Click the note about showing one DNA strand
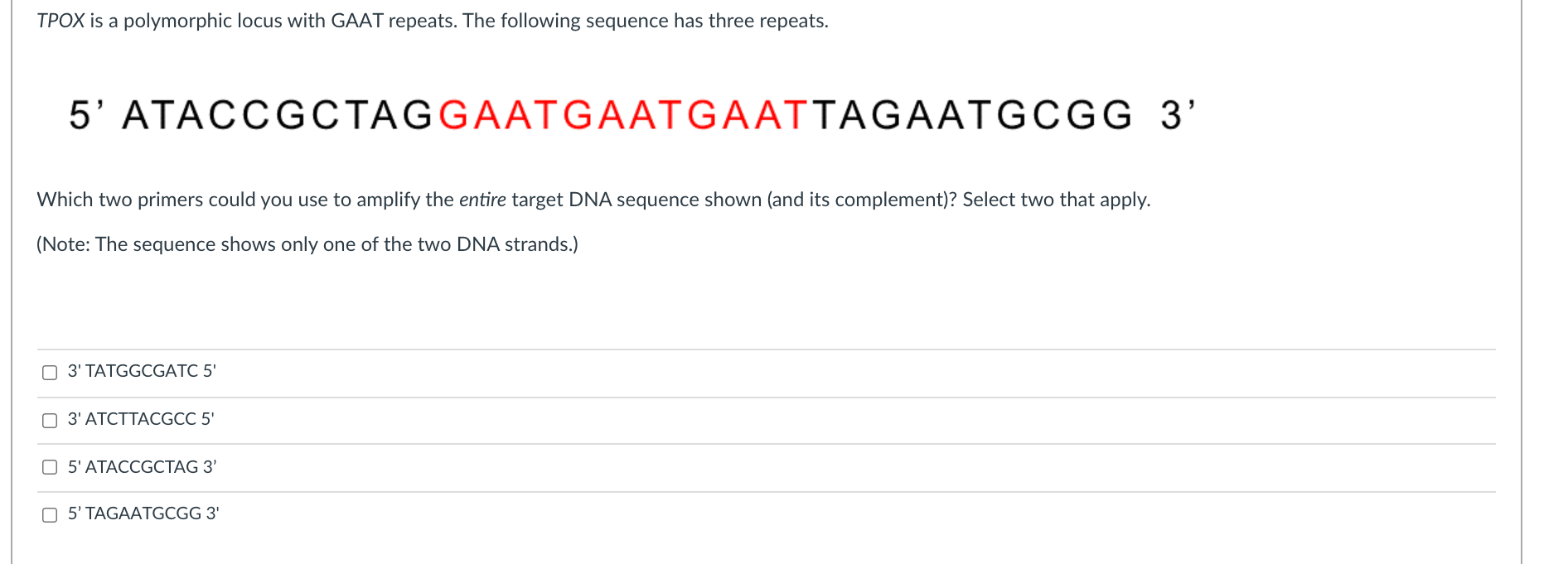 307,243
